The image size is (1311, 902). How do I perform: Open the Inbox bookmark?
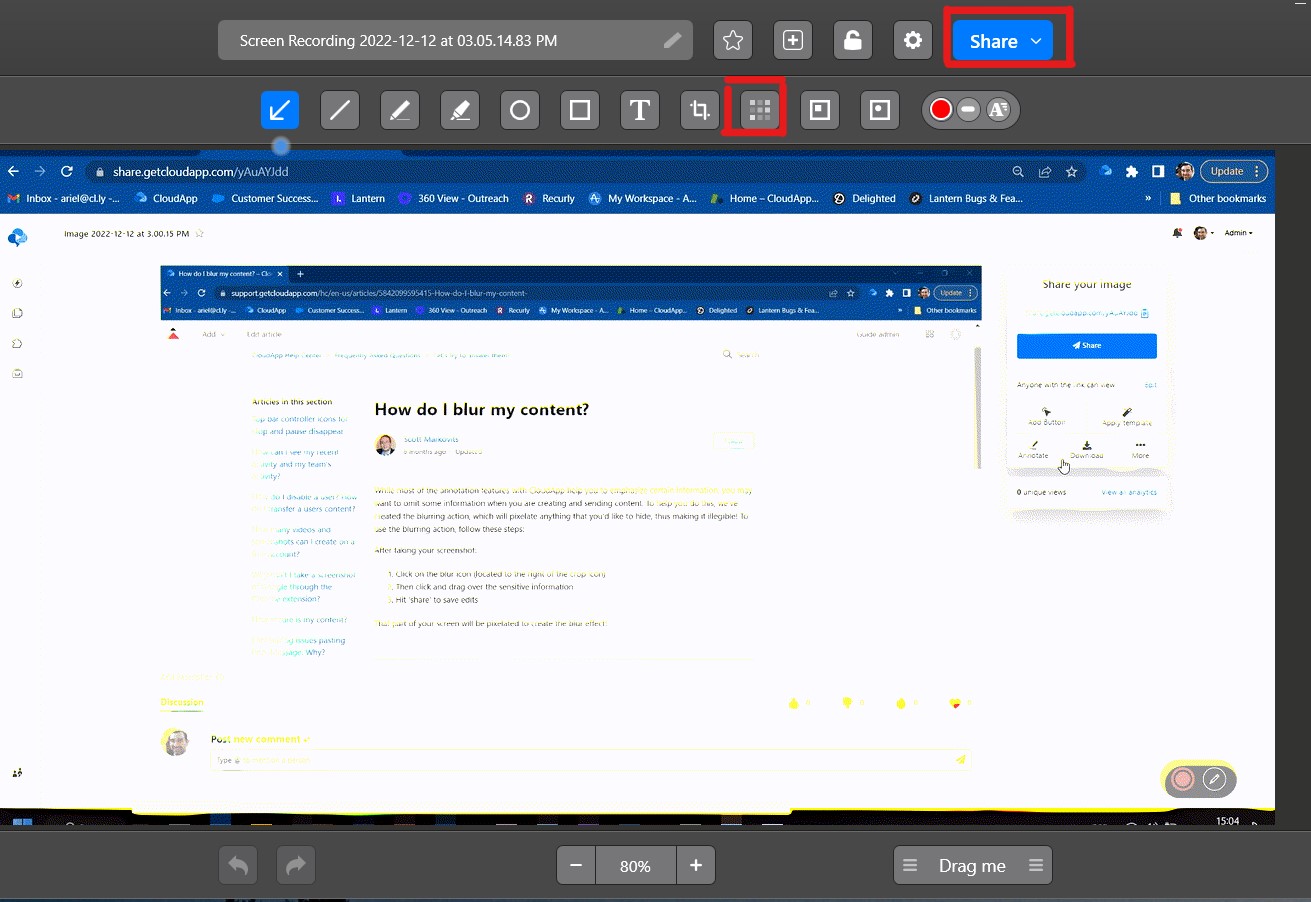64,198
